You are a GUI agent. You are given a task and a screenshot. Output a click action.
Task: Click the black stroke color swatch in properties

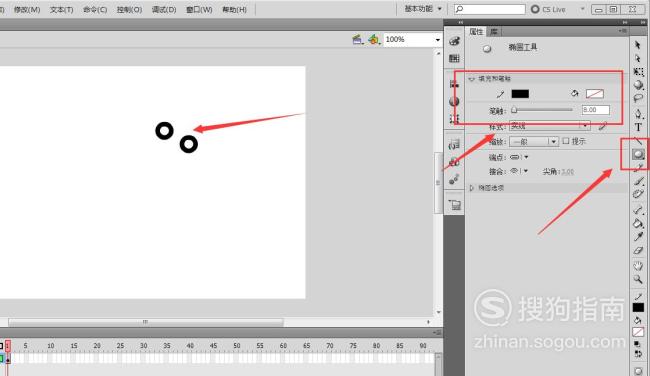520,94
